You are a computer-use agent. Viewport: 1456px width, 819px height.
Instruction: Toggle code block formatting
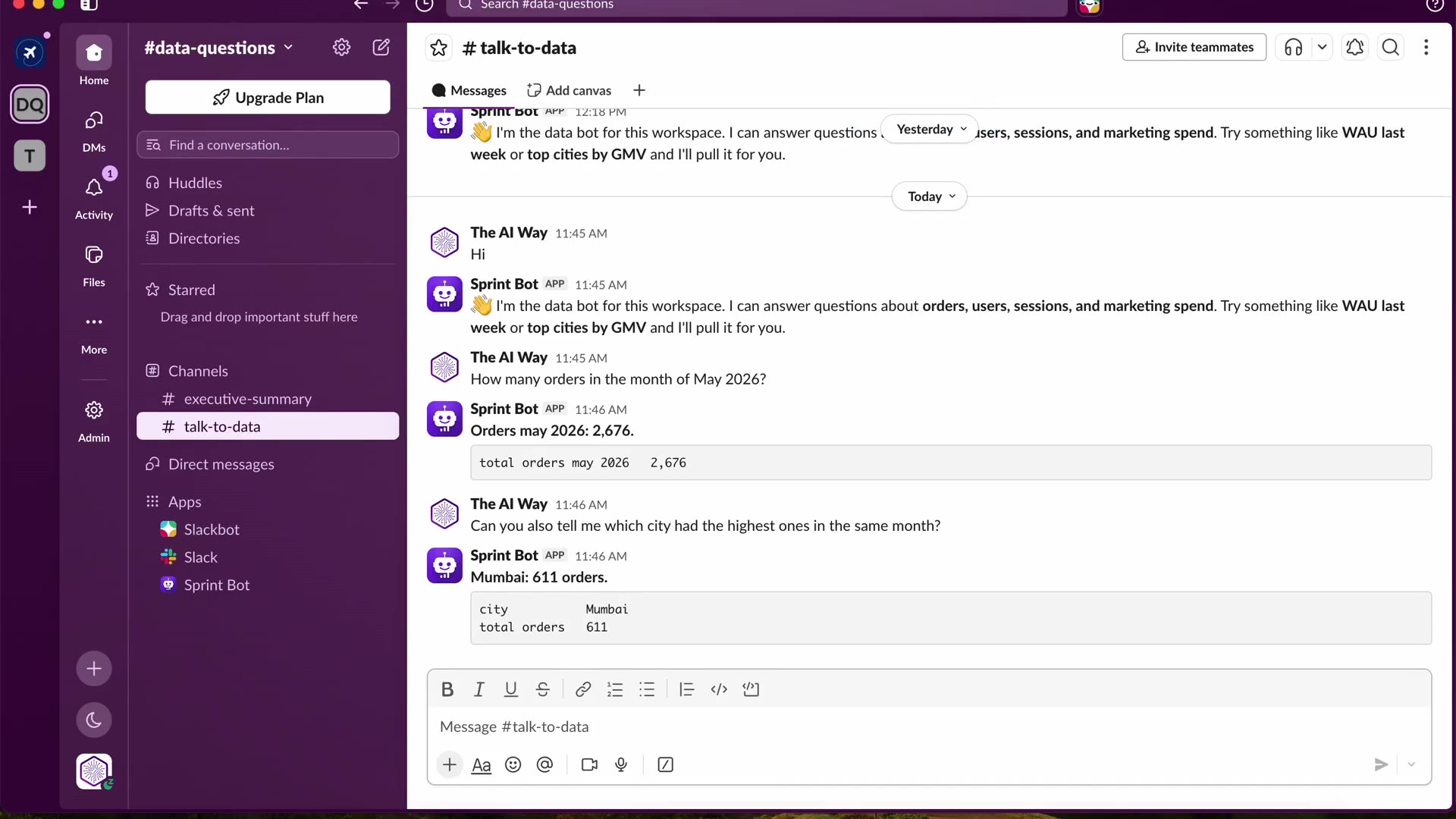(x=751, y=689)
